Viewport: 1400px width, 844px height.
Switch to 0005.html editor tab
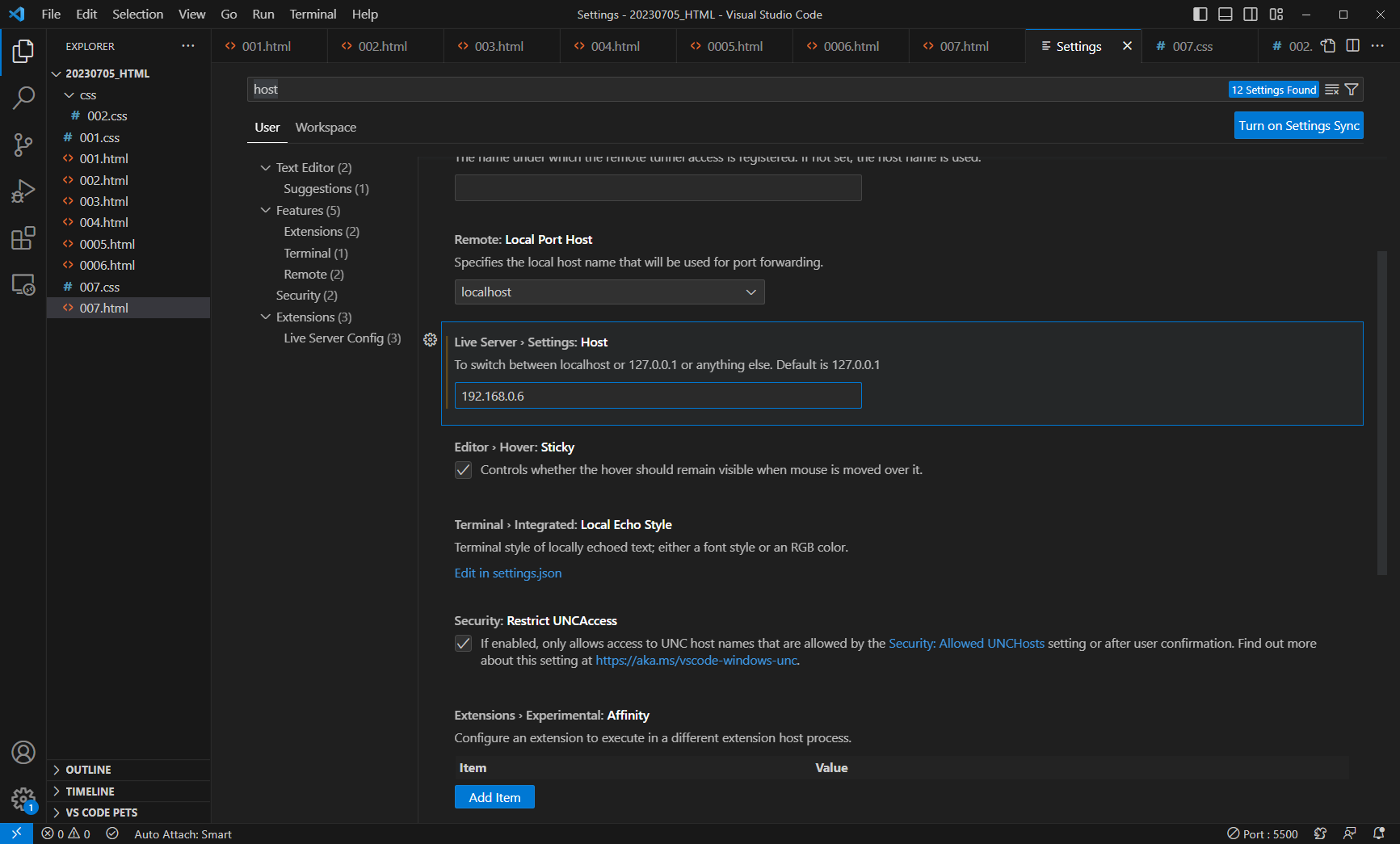coord(734,46)
